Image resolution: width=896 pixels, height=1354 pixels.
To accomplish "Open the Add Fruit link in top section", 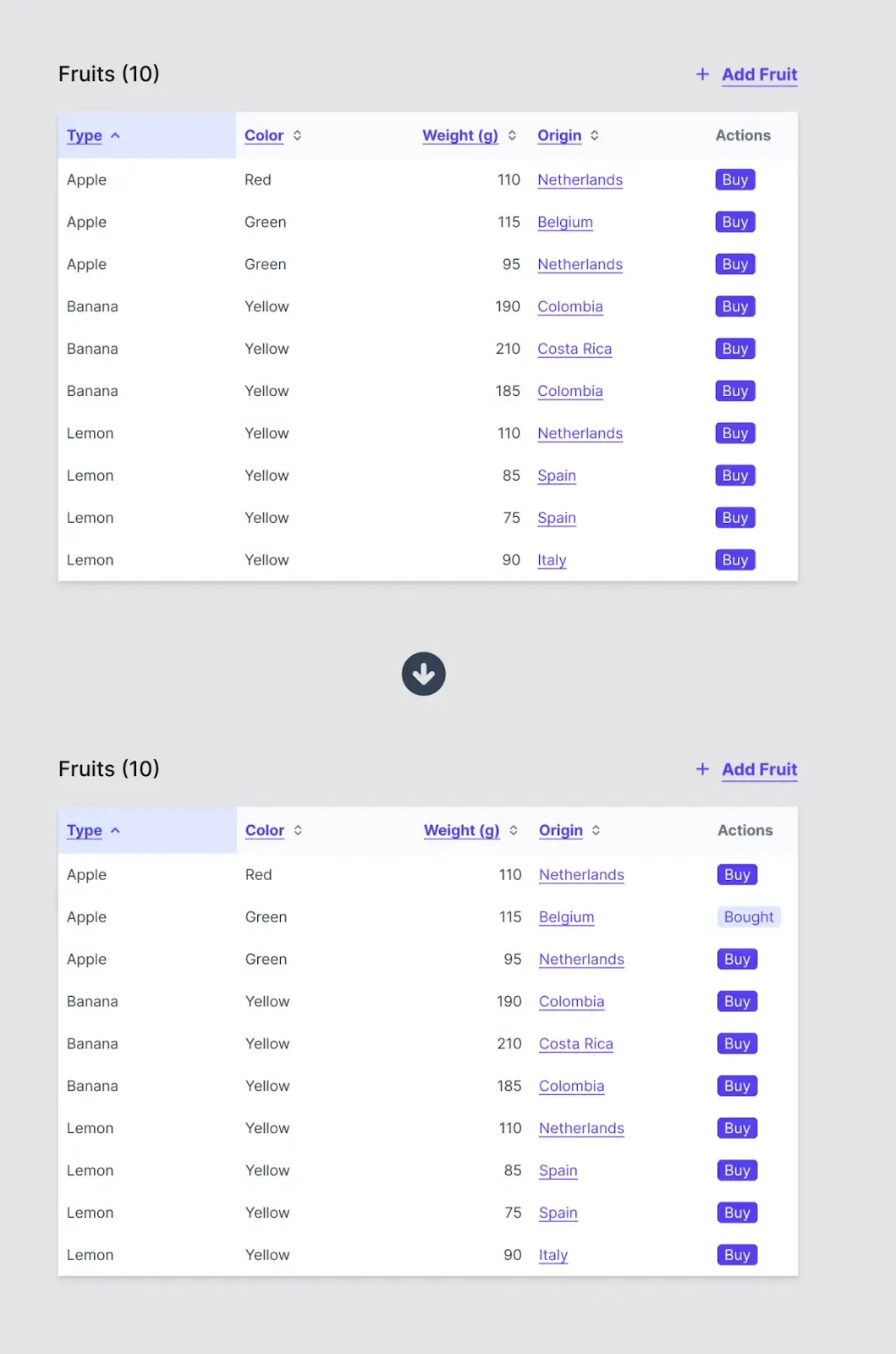I will coord(760,74).
